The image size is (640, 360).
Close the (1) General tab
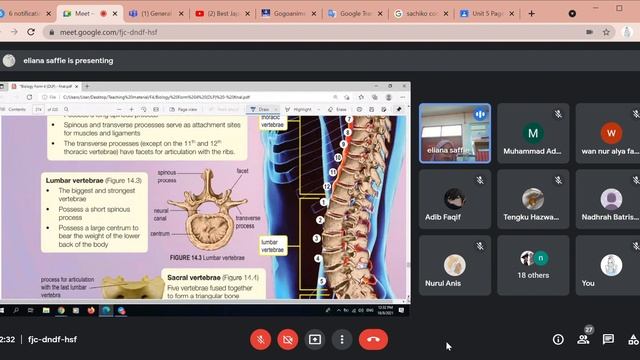point(181,13)
